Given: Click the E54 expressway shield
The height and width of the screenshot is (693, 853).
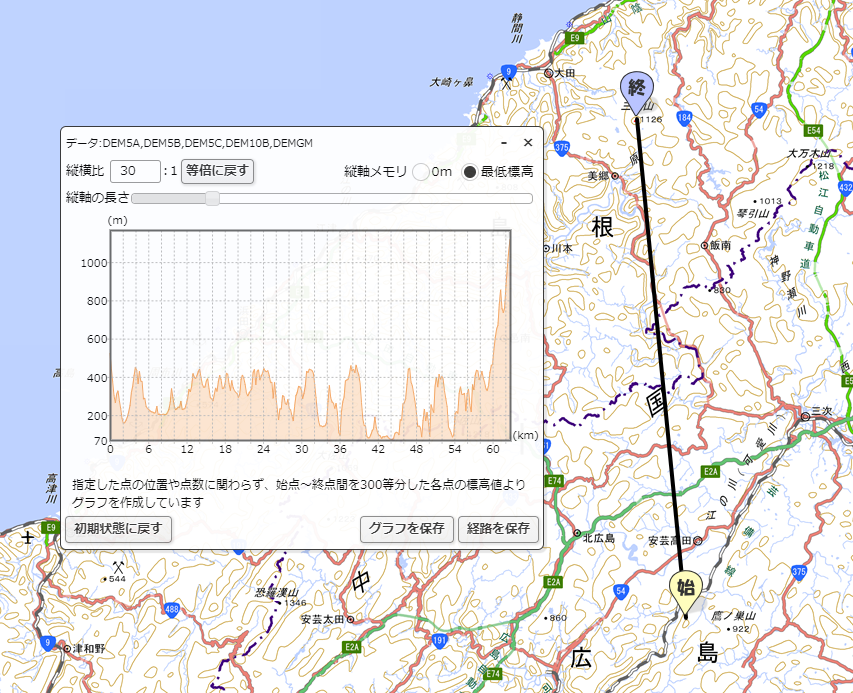Looking at the screenshot, I should pyautogui.click(x=813, y=131).
